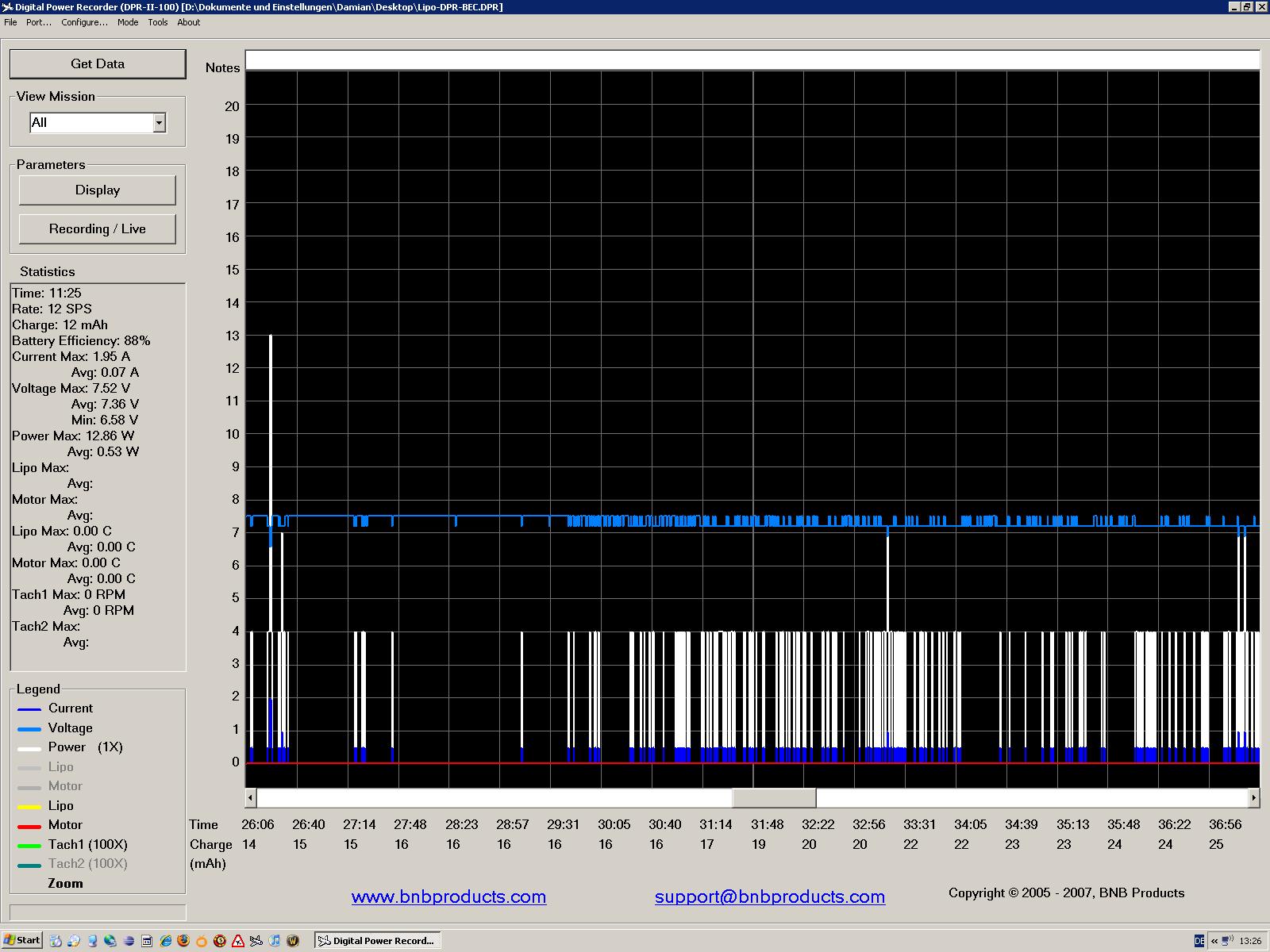Click the World of Warcraft quick launch icon
1270x952 pixels.
[293, 941]
